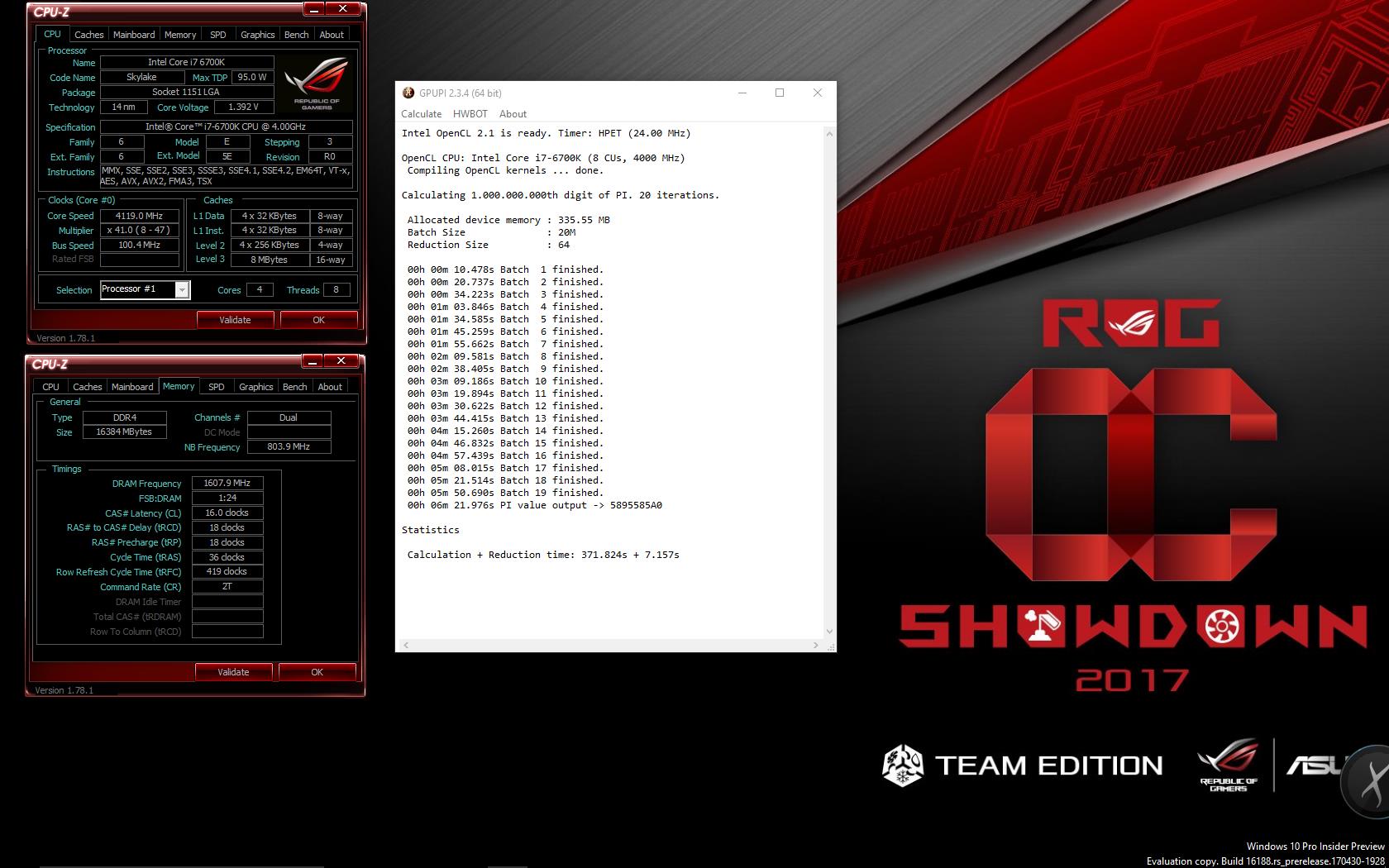Switch to CPU tab in bottom CPU-Z window

51,387
